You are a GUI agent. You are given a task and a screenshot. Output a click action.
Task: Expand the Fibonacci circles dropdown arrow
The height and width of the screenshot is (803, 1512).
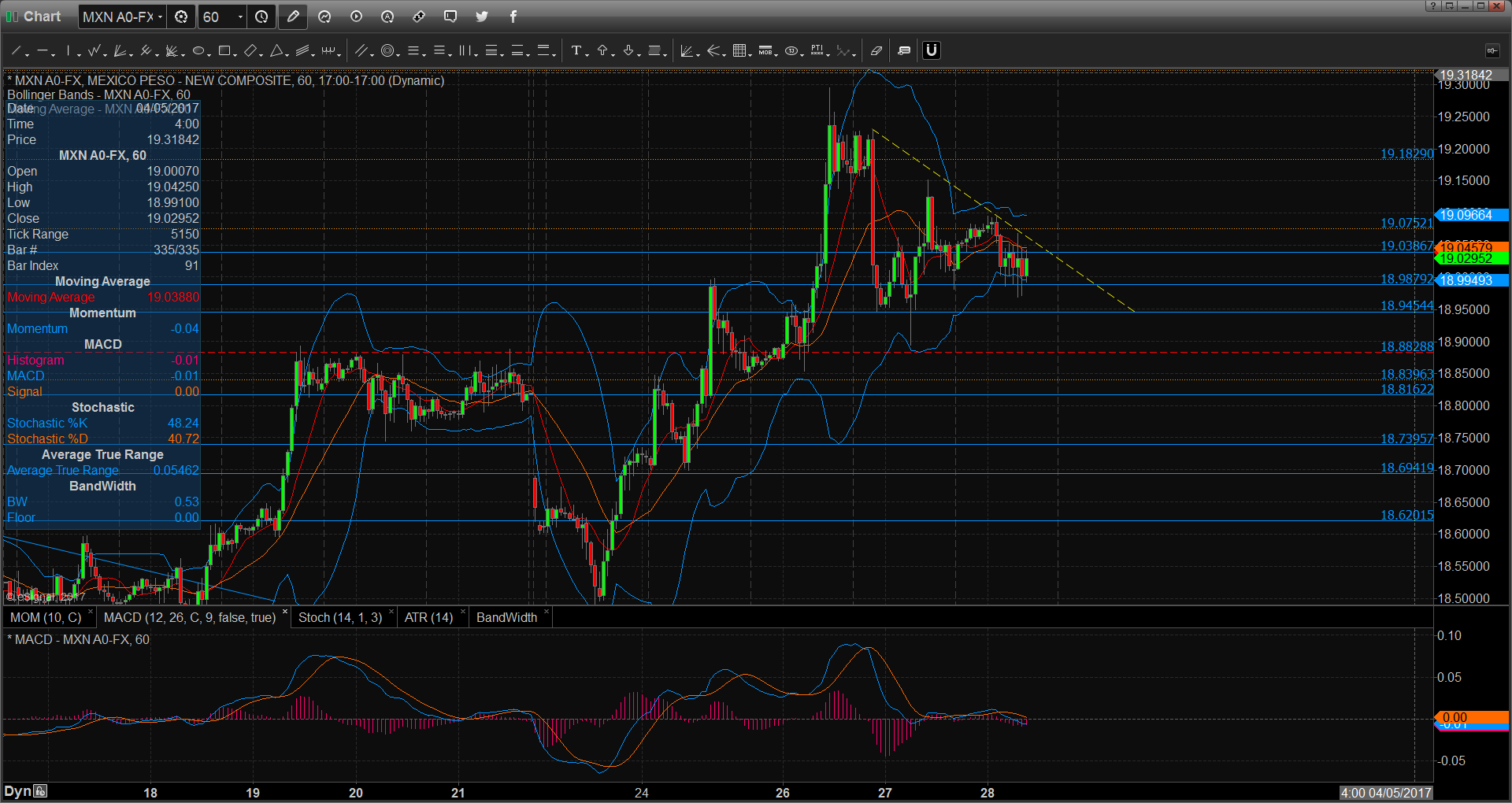tap(398, 54)
